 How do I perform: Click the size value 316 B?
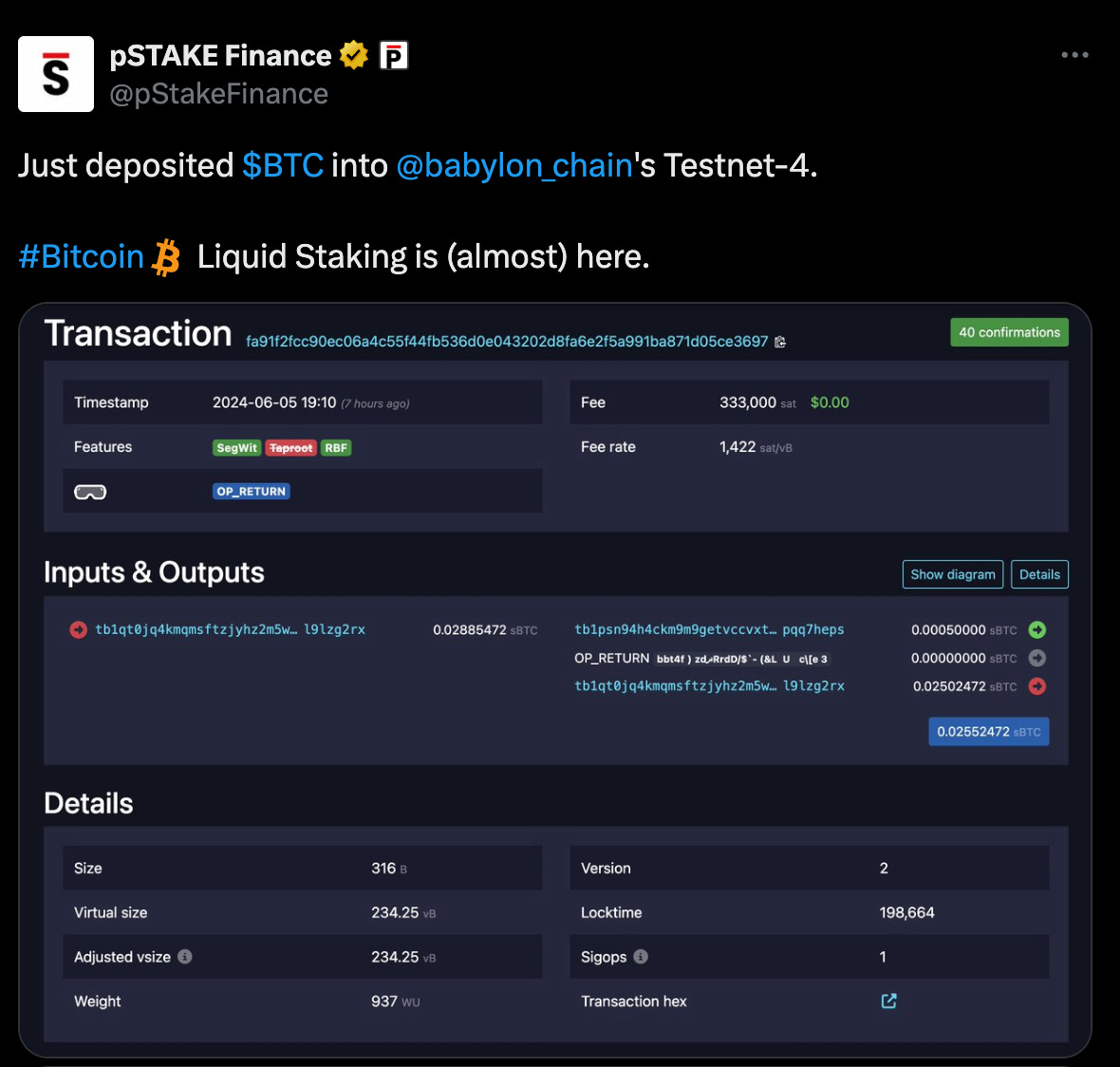389,869
